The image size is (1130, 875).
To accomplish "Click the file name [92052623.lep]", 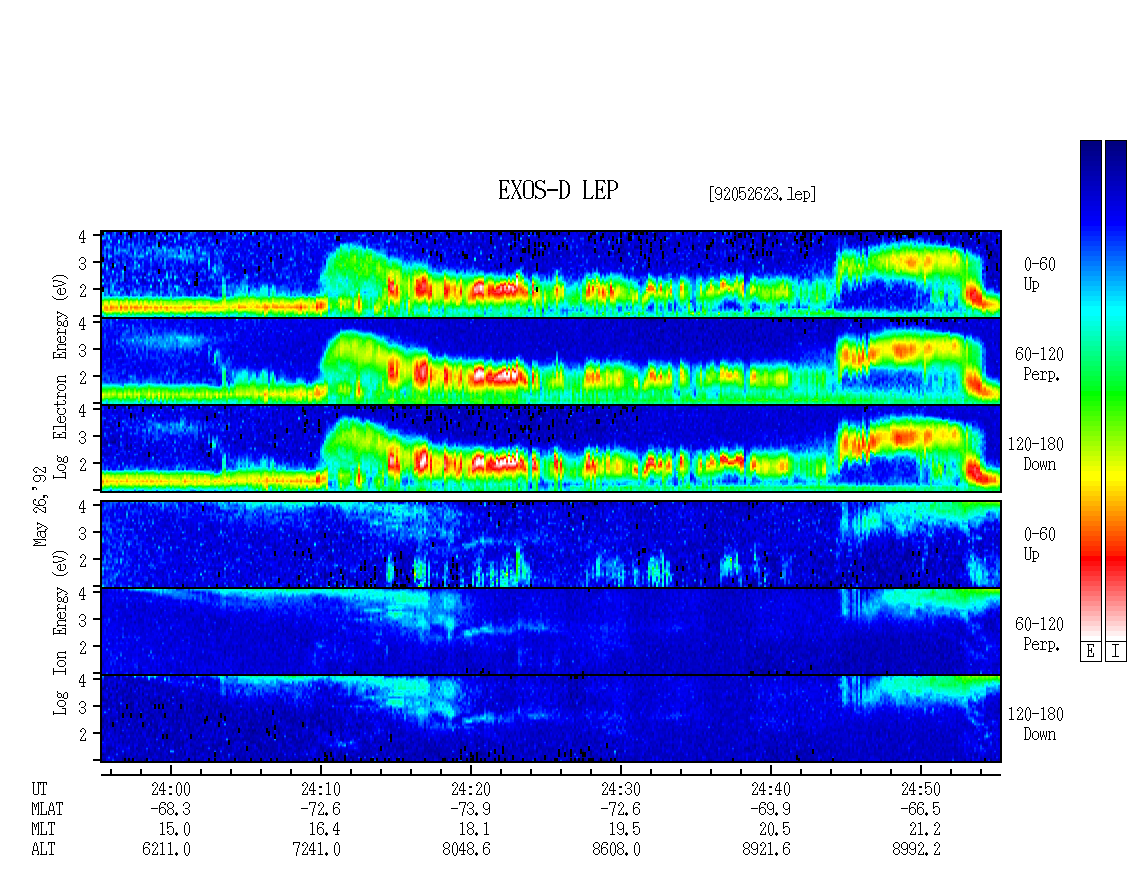I will tap(762, 193).
